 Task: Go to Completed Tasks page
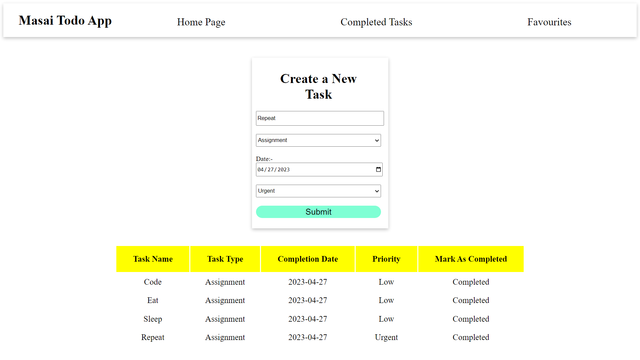click(376, 22)
